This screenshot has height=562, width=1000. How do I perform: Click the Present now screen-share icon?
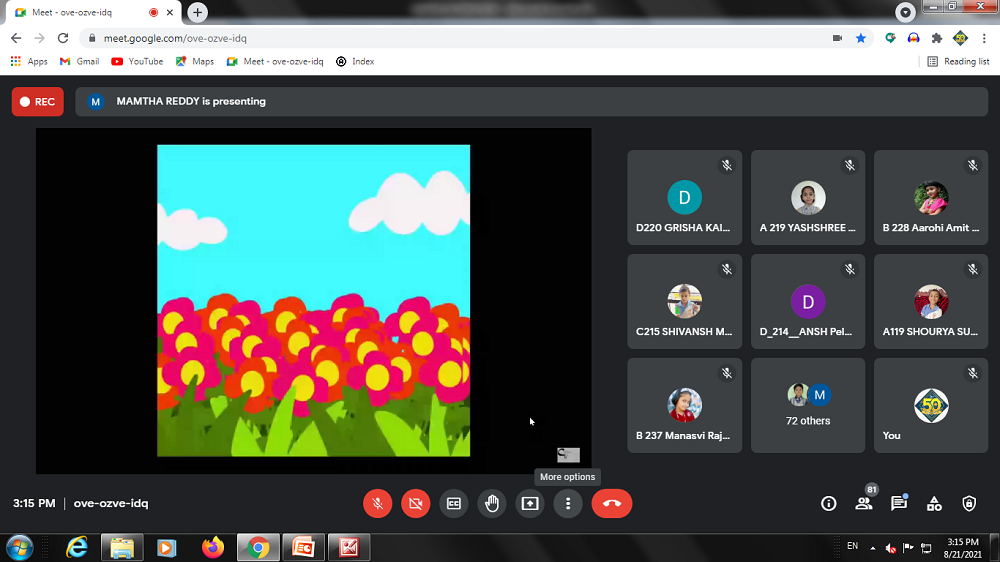tap(530, 504)
